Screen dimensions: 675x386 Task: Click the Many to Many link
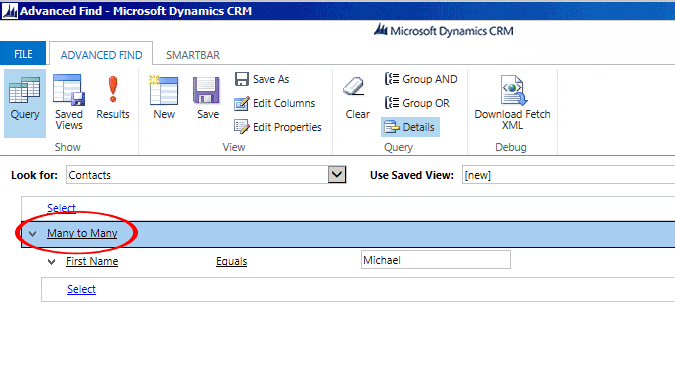(x=82, y=233)
